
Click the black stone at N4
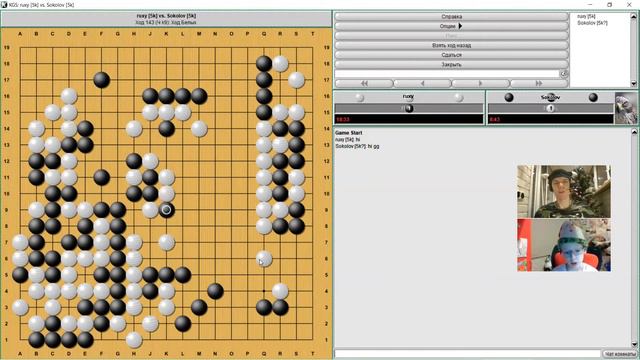coord(216,291)
